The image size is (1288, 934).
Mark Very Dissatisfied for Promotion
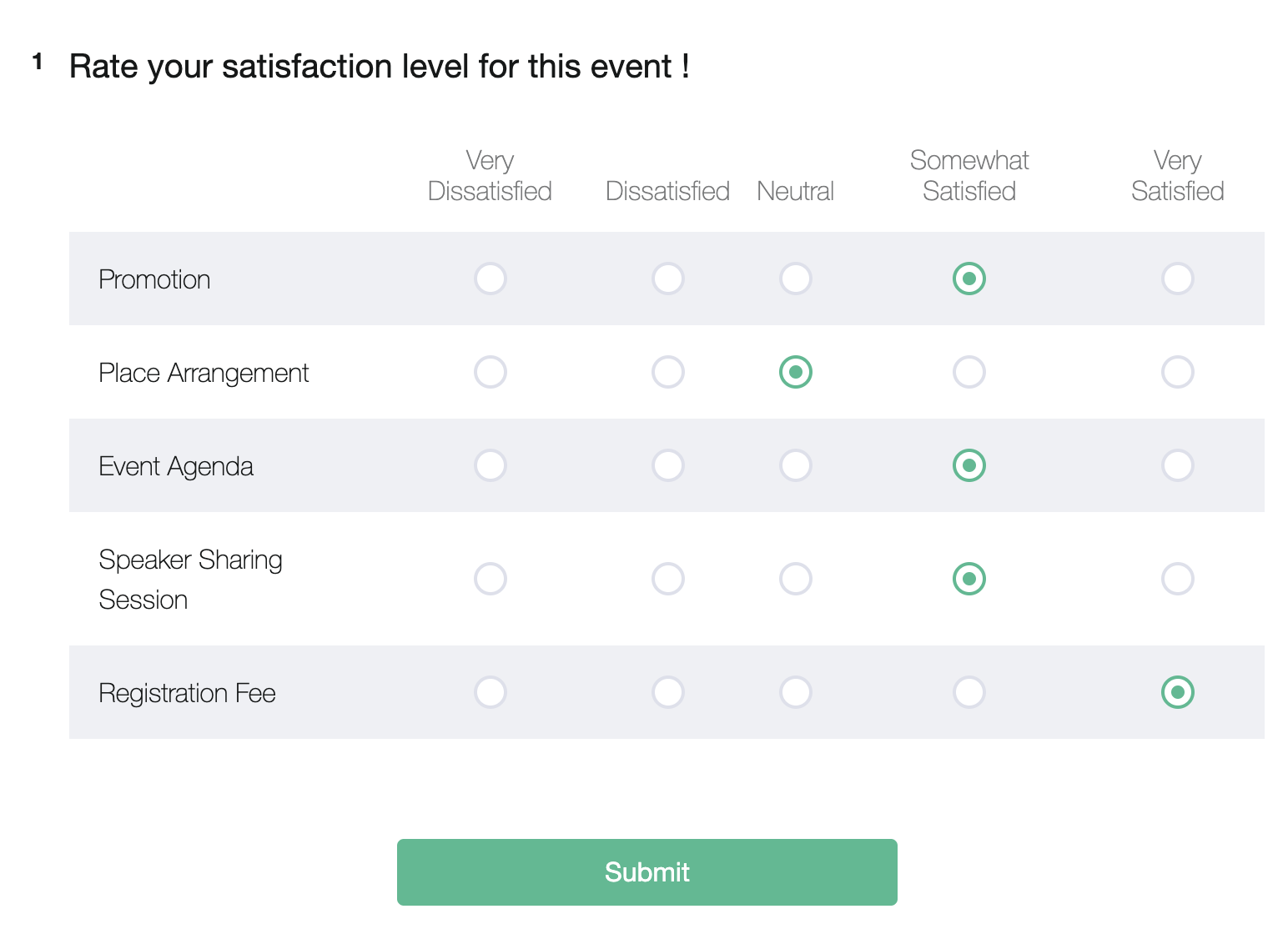click(491, 279)
